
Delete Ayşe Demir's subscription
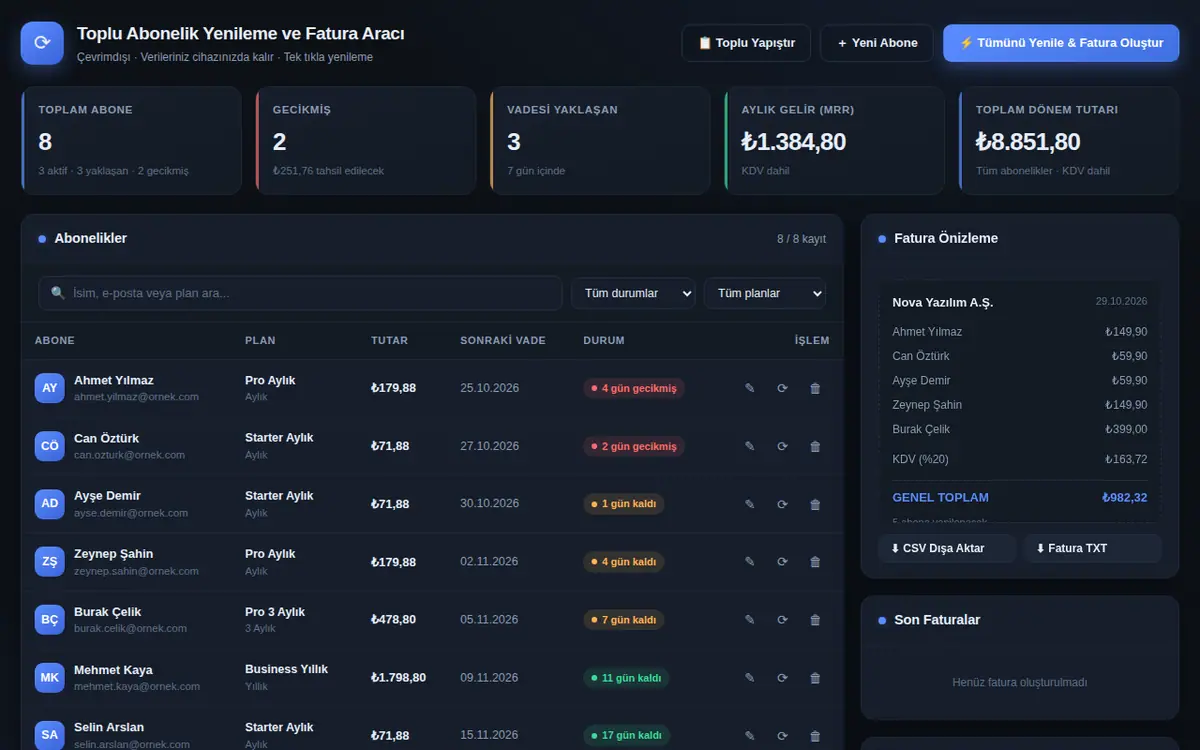(815, 504)
